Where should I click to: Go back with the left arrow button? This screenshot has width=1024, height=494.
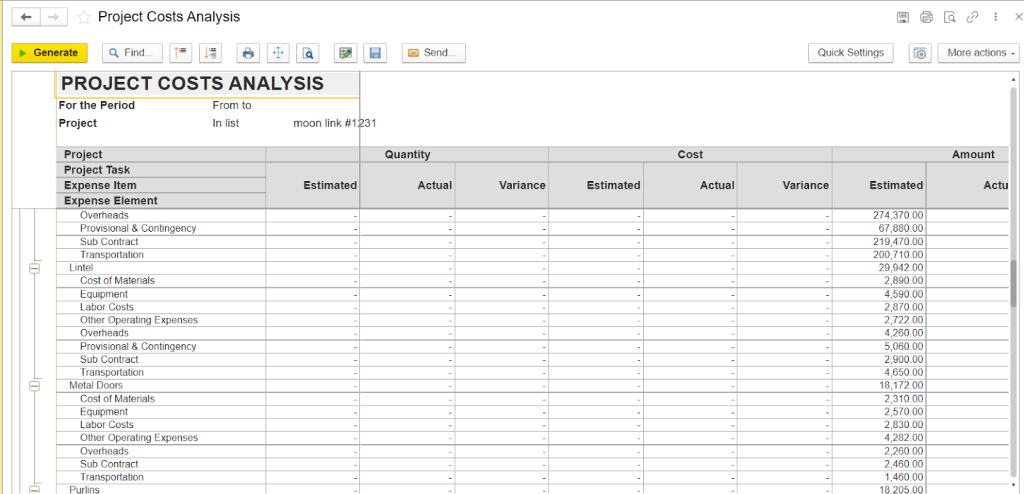[26, 17]
